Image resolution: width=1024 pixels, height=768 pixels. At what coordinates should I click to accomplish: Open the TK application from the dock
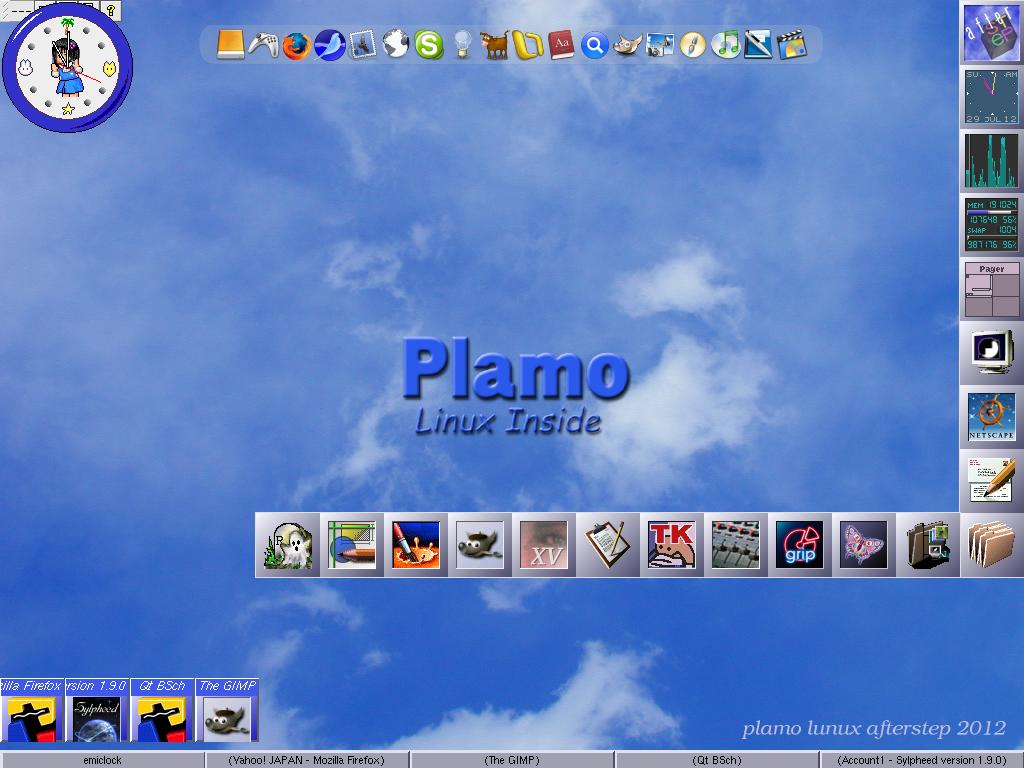[672, 545]
